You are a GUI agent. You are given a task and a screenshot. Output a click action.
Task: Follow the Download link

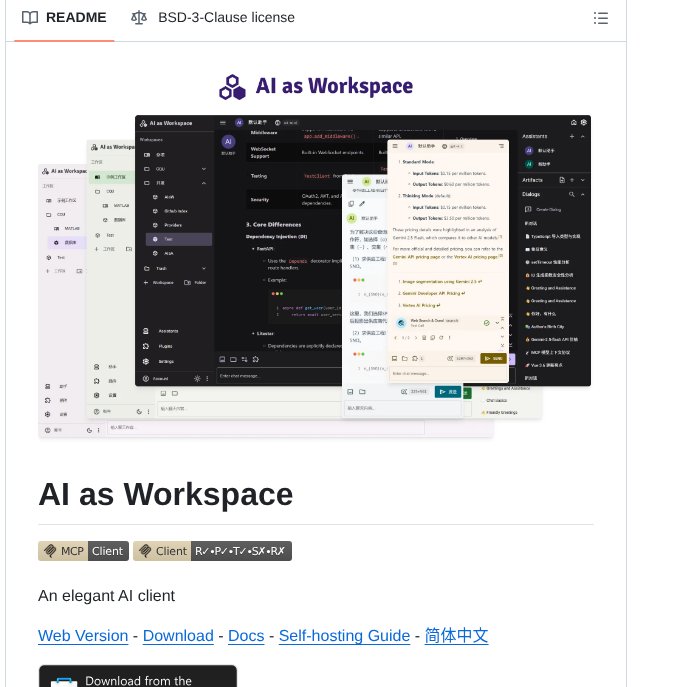click(178, 635)
